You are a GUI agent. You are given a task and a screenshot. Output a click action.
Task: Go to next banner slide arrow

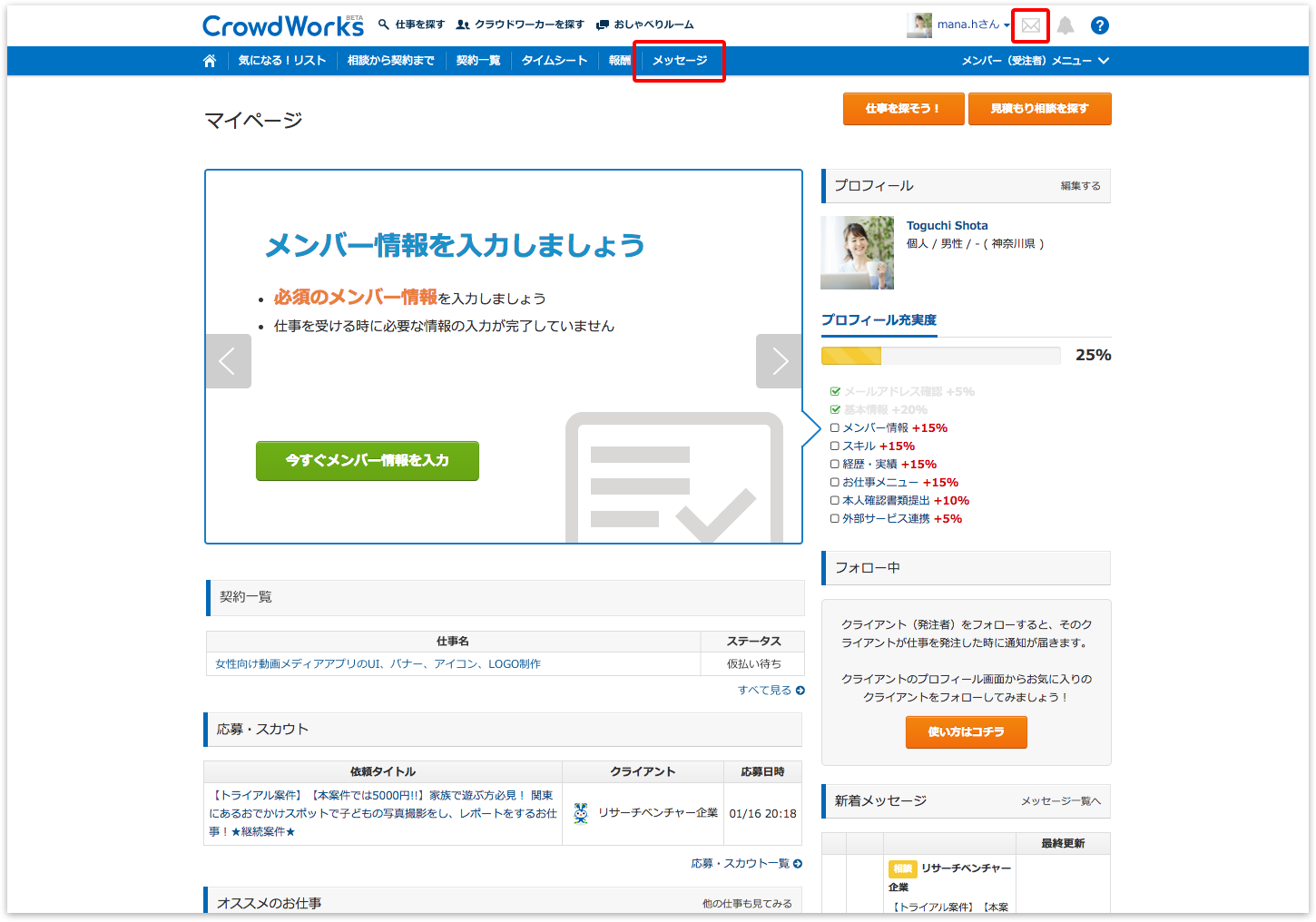point(780,361)
